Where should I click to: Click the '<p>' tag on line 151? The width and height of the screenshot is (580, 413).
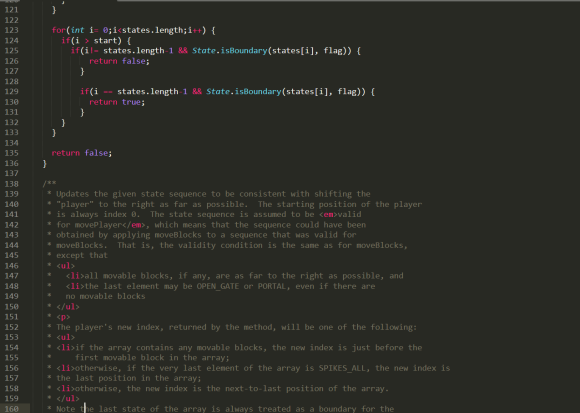click(63, 317)
